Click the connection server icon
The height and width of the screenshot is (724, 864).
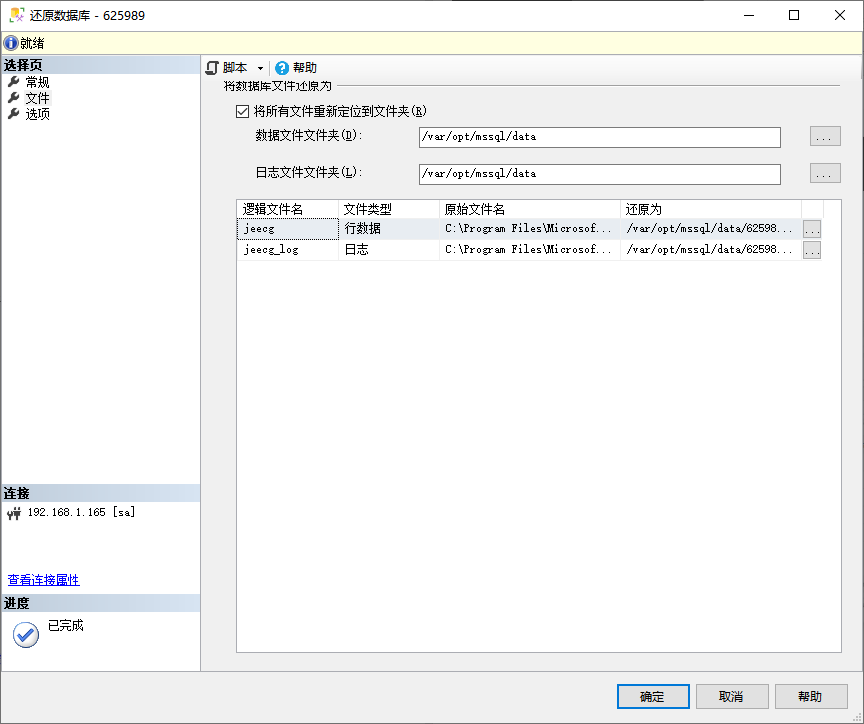coord(14,513)
